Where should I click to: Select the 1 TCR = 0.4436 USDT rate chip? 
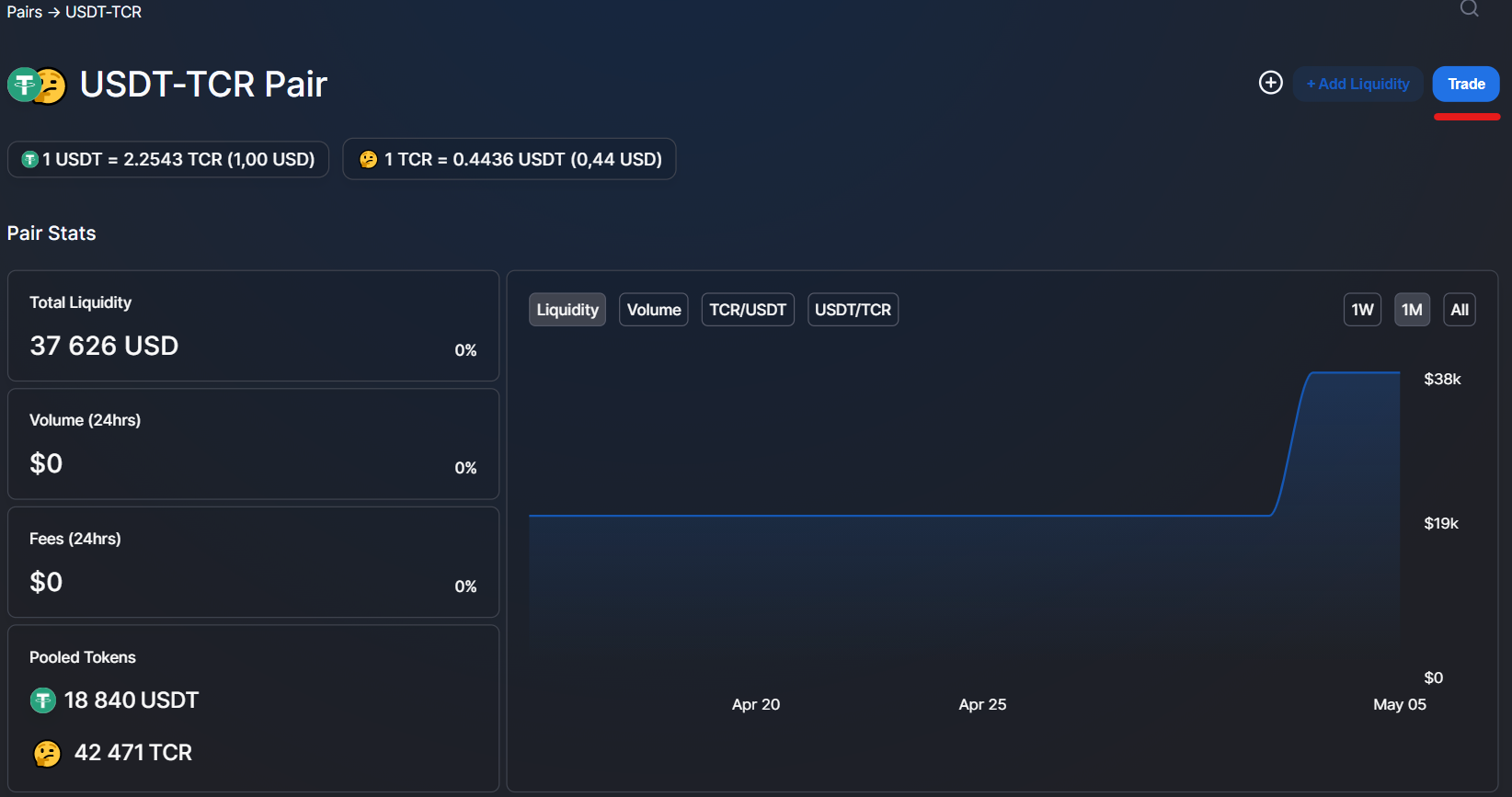pos(510,159)
